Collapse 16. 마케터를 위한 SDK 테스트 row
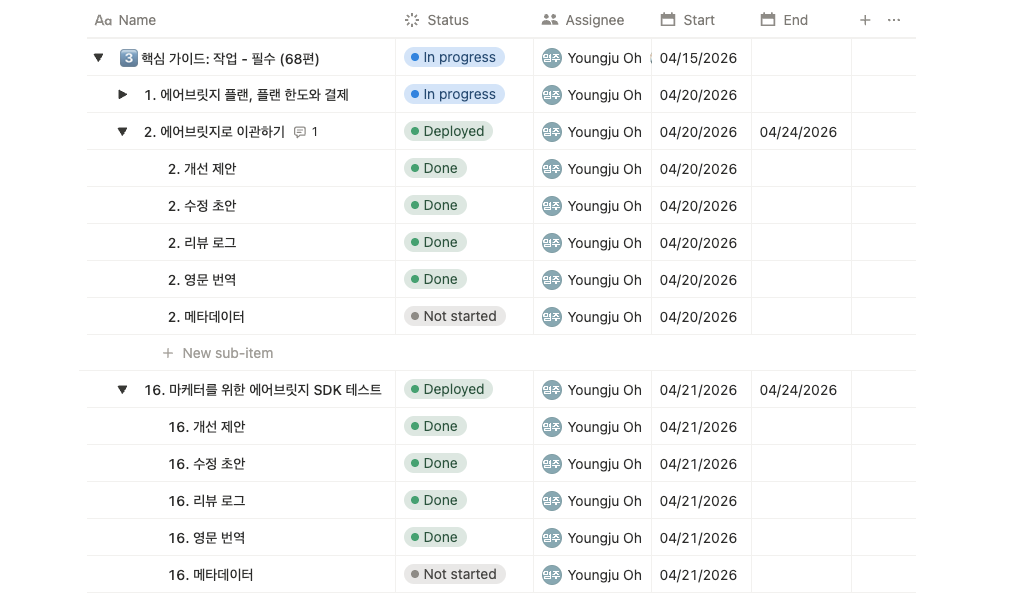Viewport: 1013px width, 597px height. (x=122, y=390)
